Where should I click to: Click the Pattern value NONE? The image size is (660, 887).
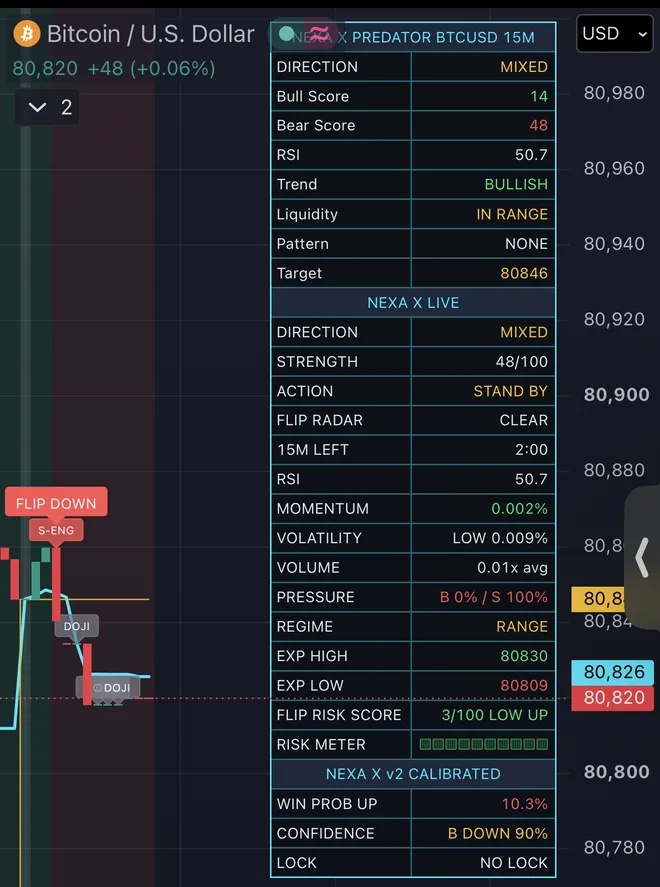pos(526,244)
